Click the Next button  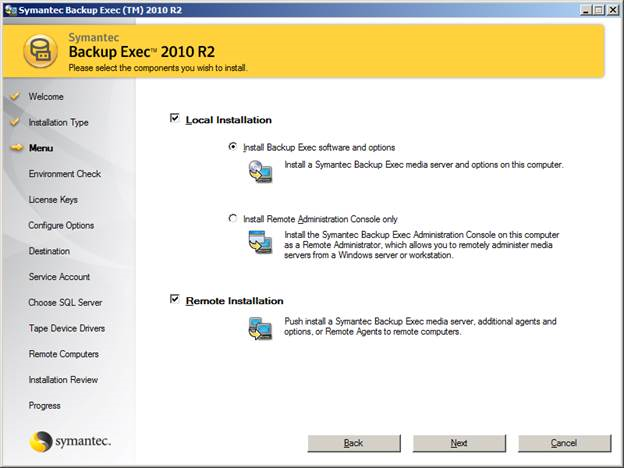coord(459,443)
